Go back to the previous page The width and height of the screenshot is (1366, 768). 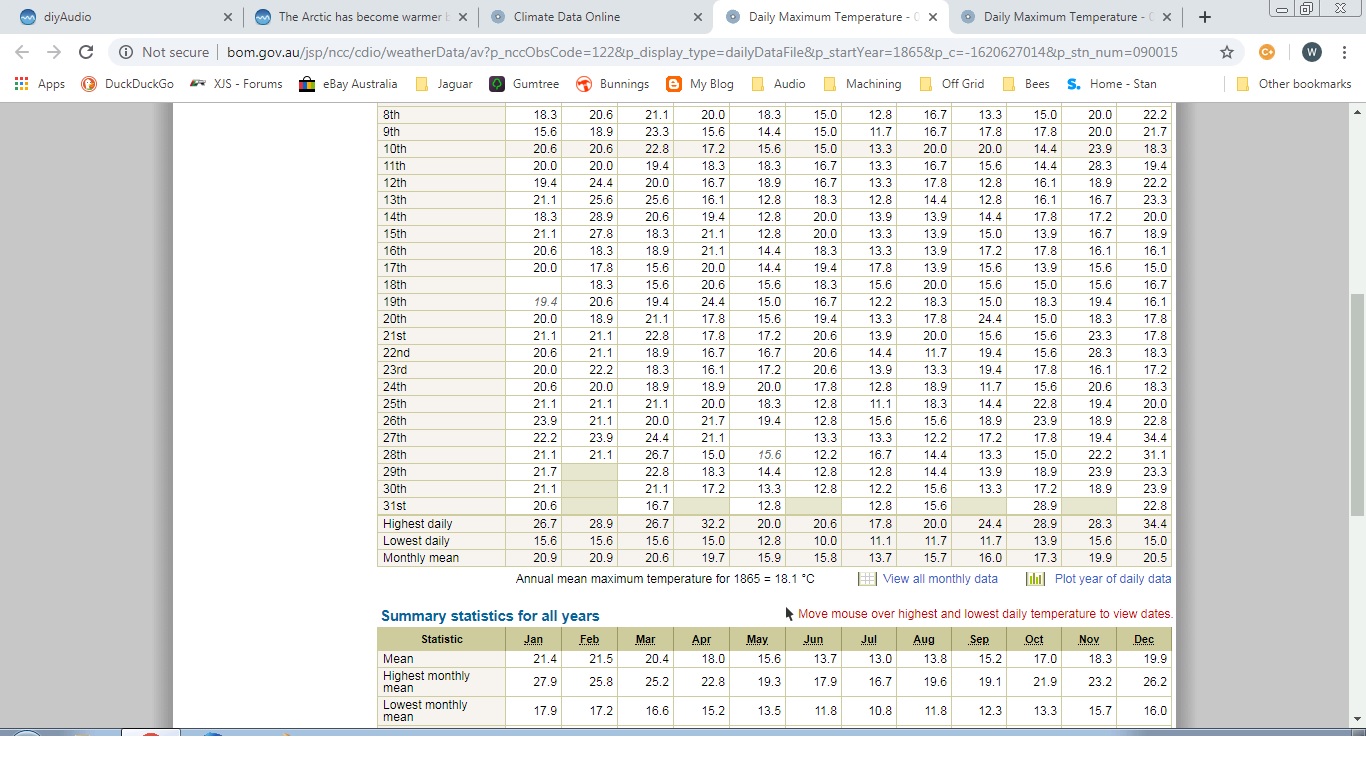click(x=22, y=52)
